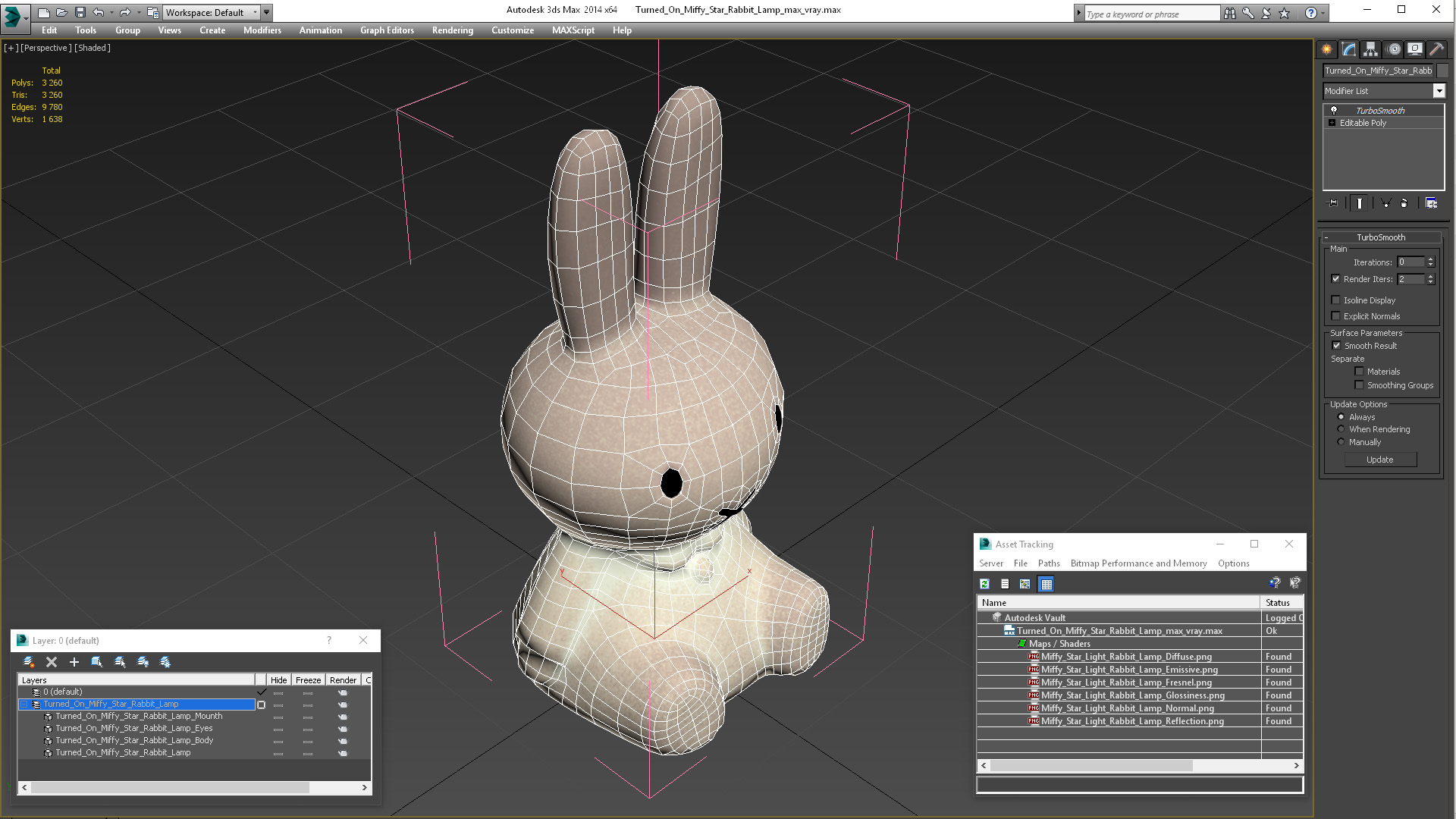This screenshot has height=819, width=1456.
Task: Open the Display command panel tab
Action: pyautogui.click(x=1415, y=49)
